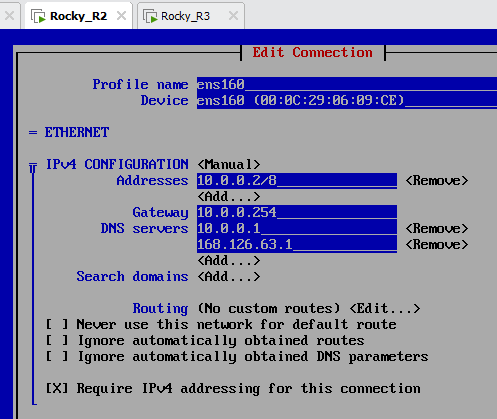Click the Profile name label

point(140,84)
